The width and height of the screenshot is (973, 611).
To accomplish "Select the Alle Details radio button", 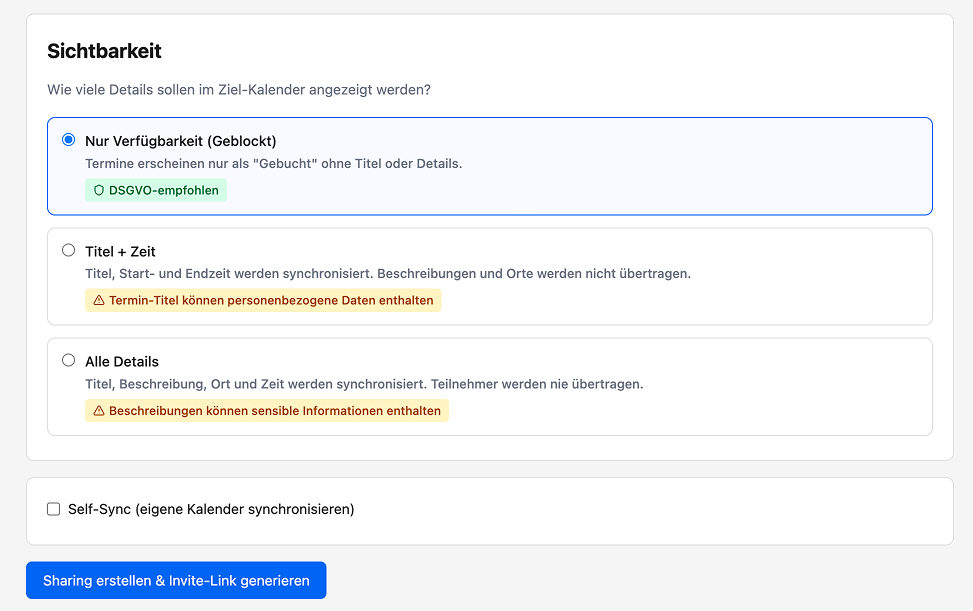I will [68, 359].
